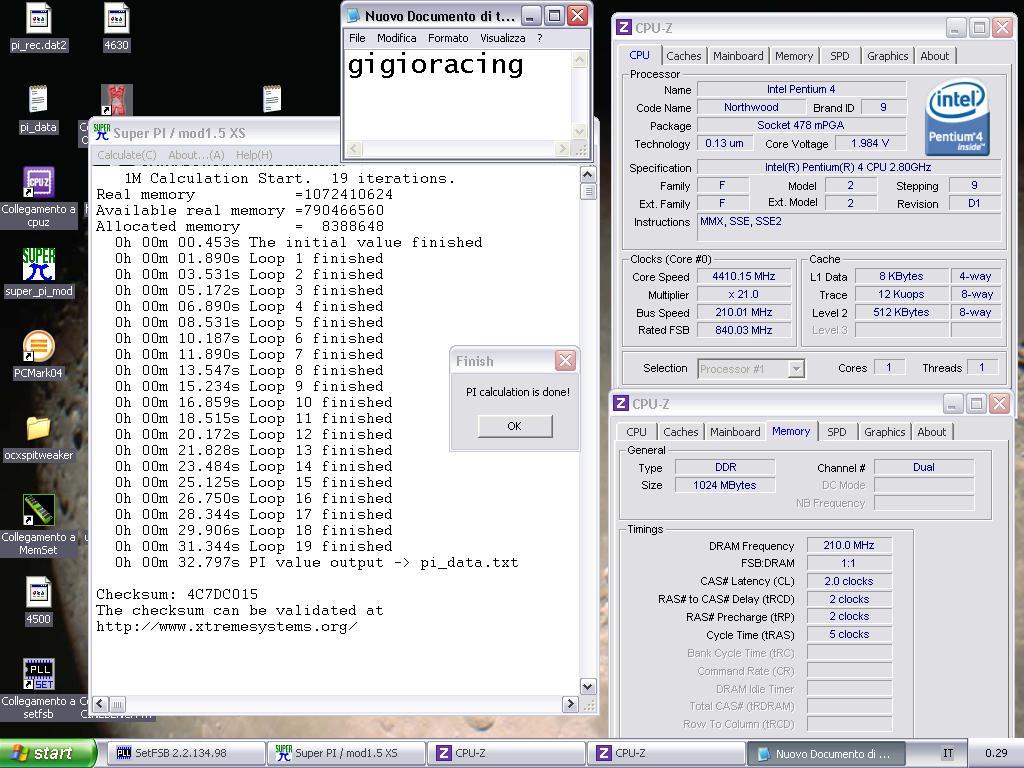Open Formato menu in notepad
The image size is (1024, 768).
(448, 38)
